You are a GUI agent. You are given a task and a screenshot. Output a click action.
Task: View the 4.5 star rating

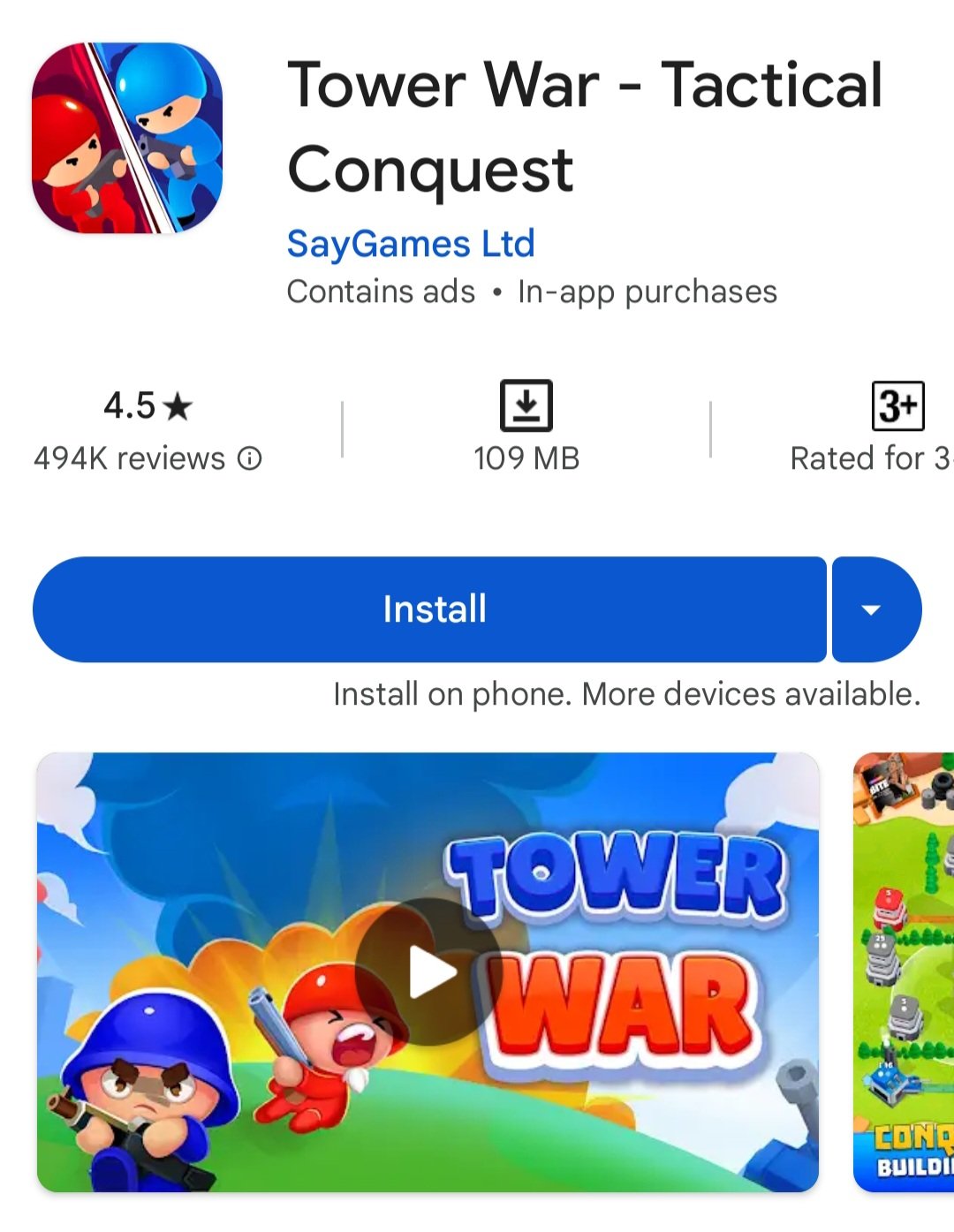pyautogui.click(x=148, y=406)
